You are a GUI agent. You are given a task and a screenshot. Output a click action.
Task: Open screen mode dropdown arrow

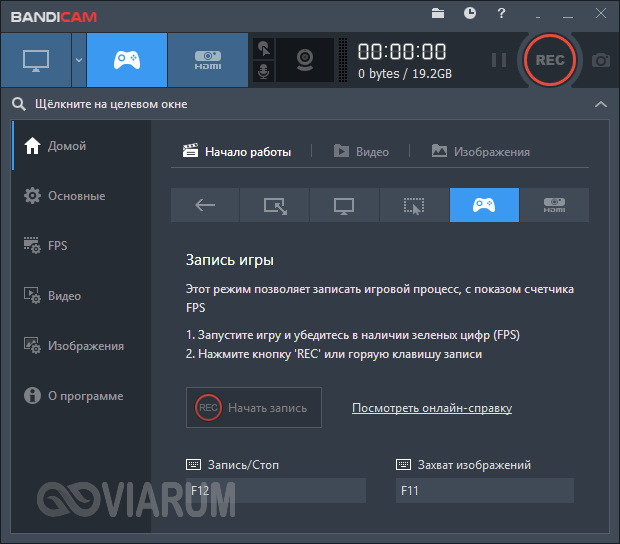click(x=79, y=60)
